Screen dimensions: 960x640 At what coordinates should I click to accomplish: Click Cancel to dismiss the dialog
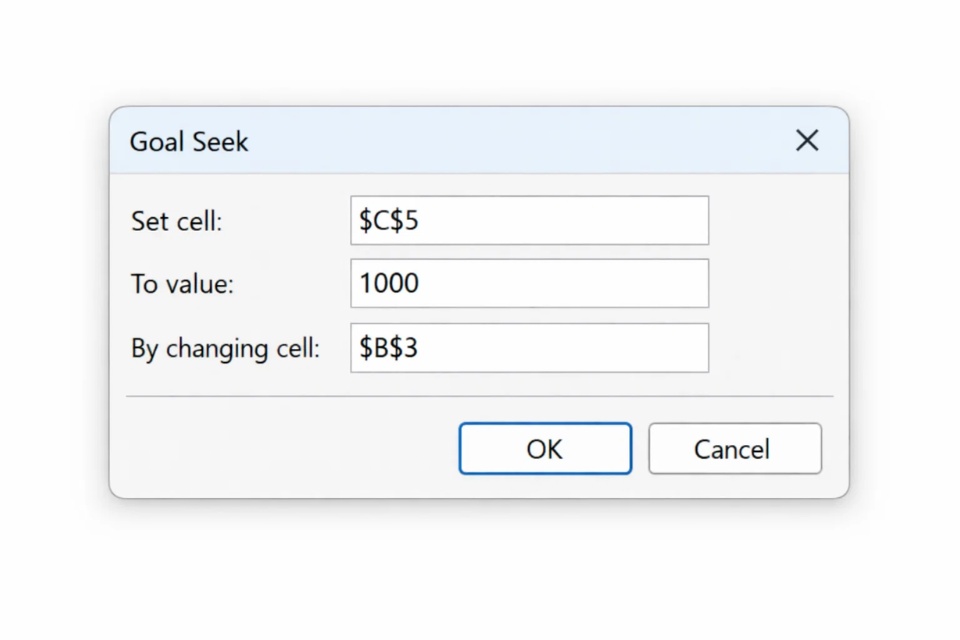click(x=735, y=448)
